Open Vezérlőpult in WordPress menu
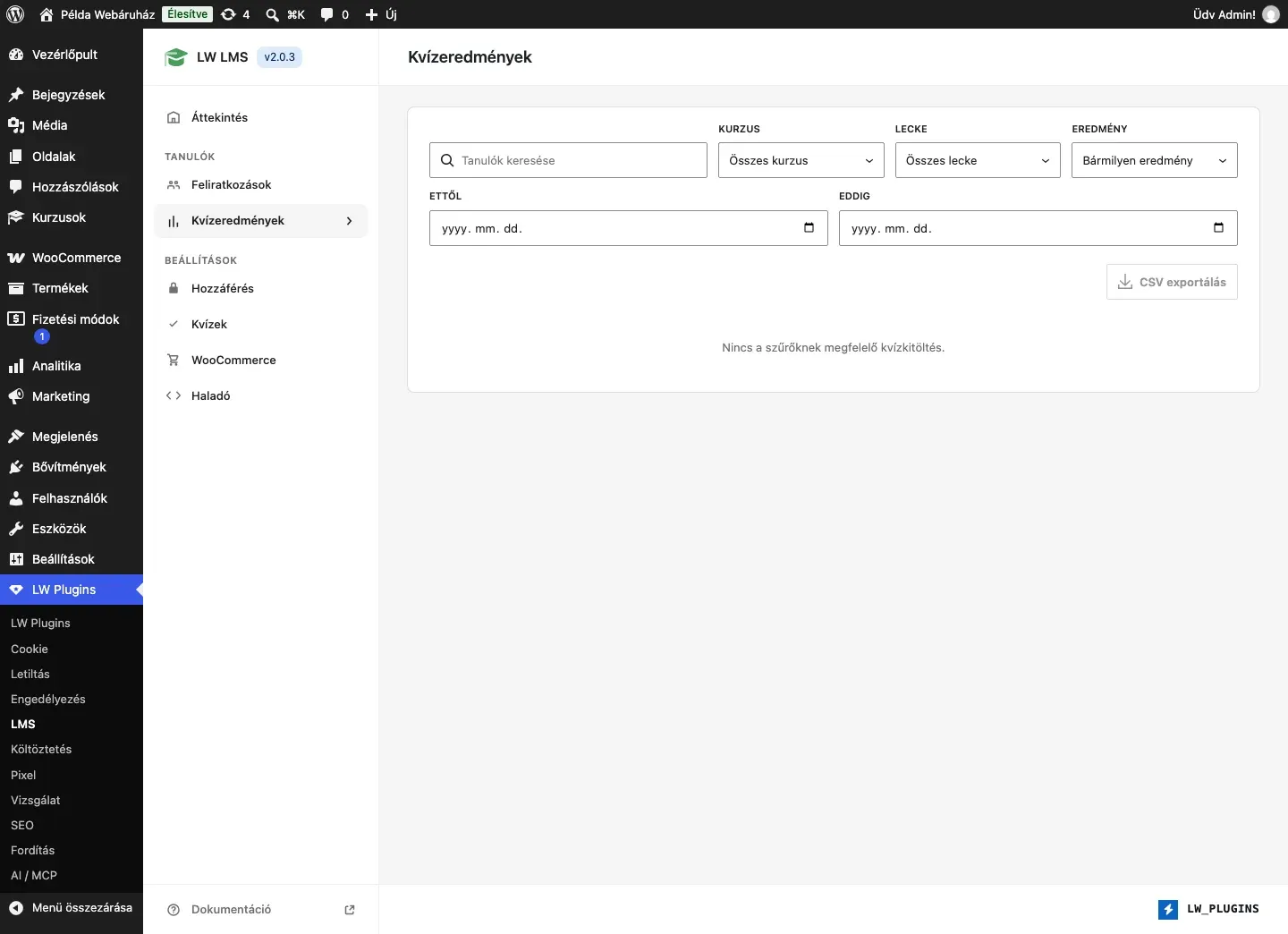1288x934 pixels. [x=72, y=55]
